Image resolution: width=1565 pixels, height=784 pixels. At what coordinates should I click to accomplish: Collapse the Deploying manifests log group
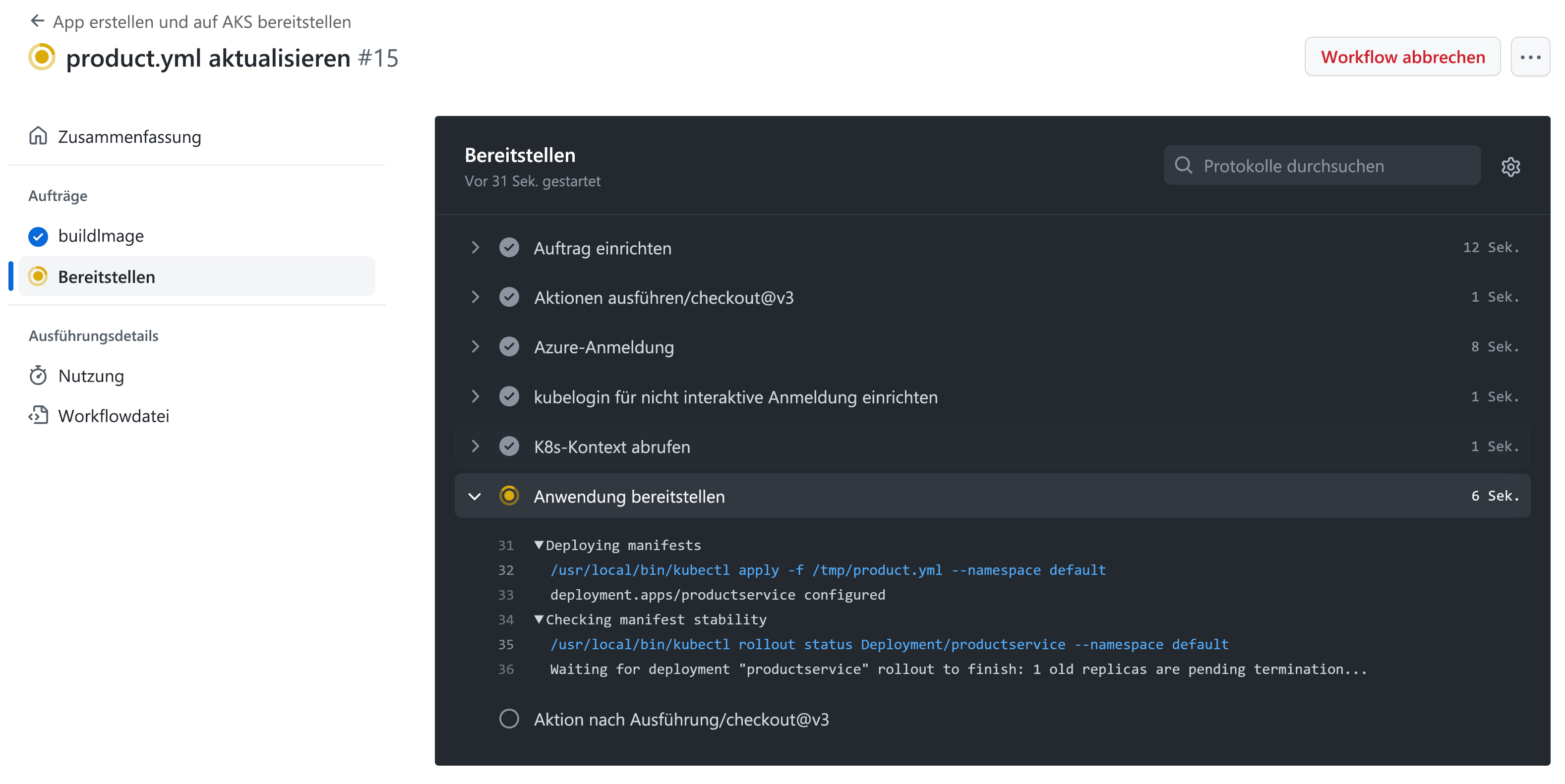pyautogui.click(x=540, y=545)
